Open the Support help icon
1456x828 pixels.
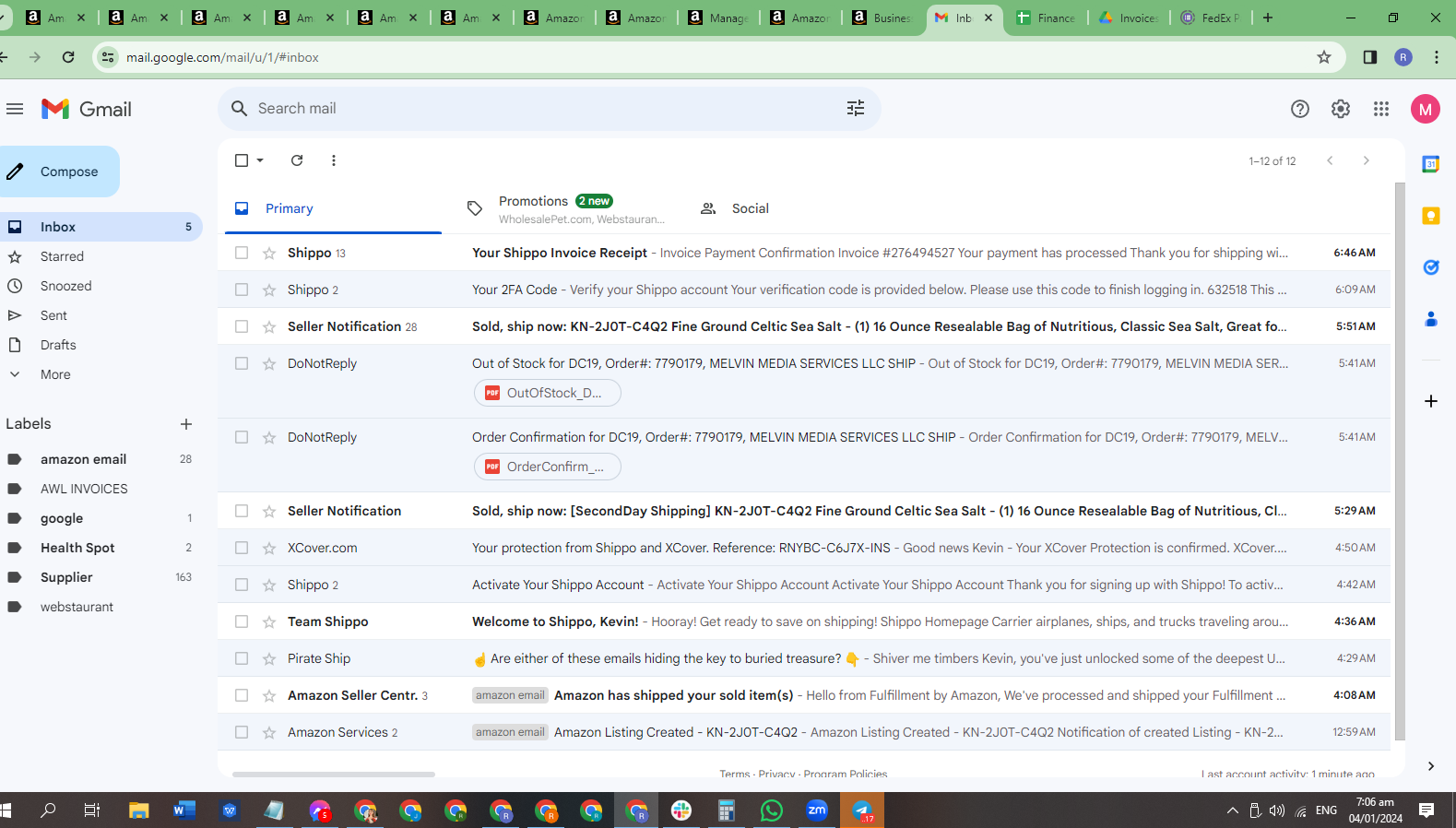(x=1300, y=109)
